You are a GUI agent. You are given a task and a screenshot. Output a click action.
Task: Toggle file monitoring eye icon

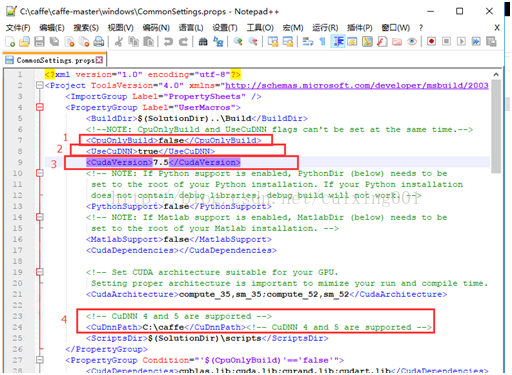[x=412, y=42]
